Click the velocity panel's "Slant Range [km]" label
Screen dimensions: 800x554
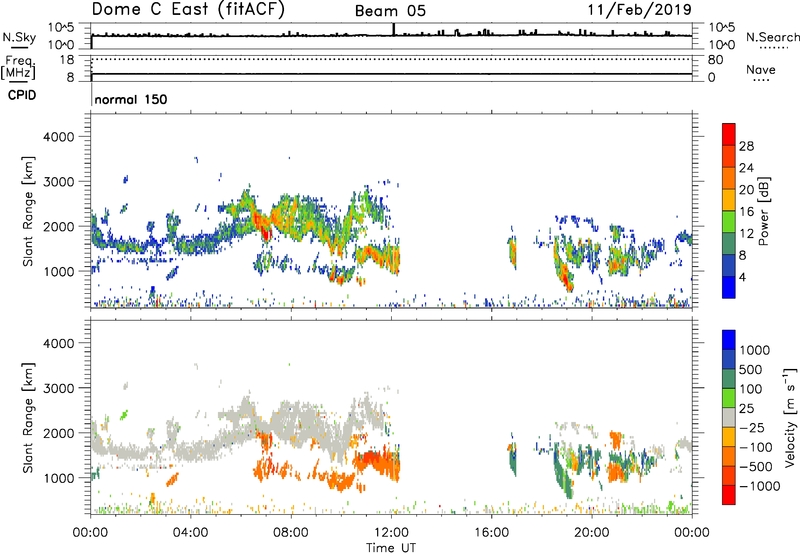tap(29, 417)
